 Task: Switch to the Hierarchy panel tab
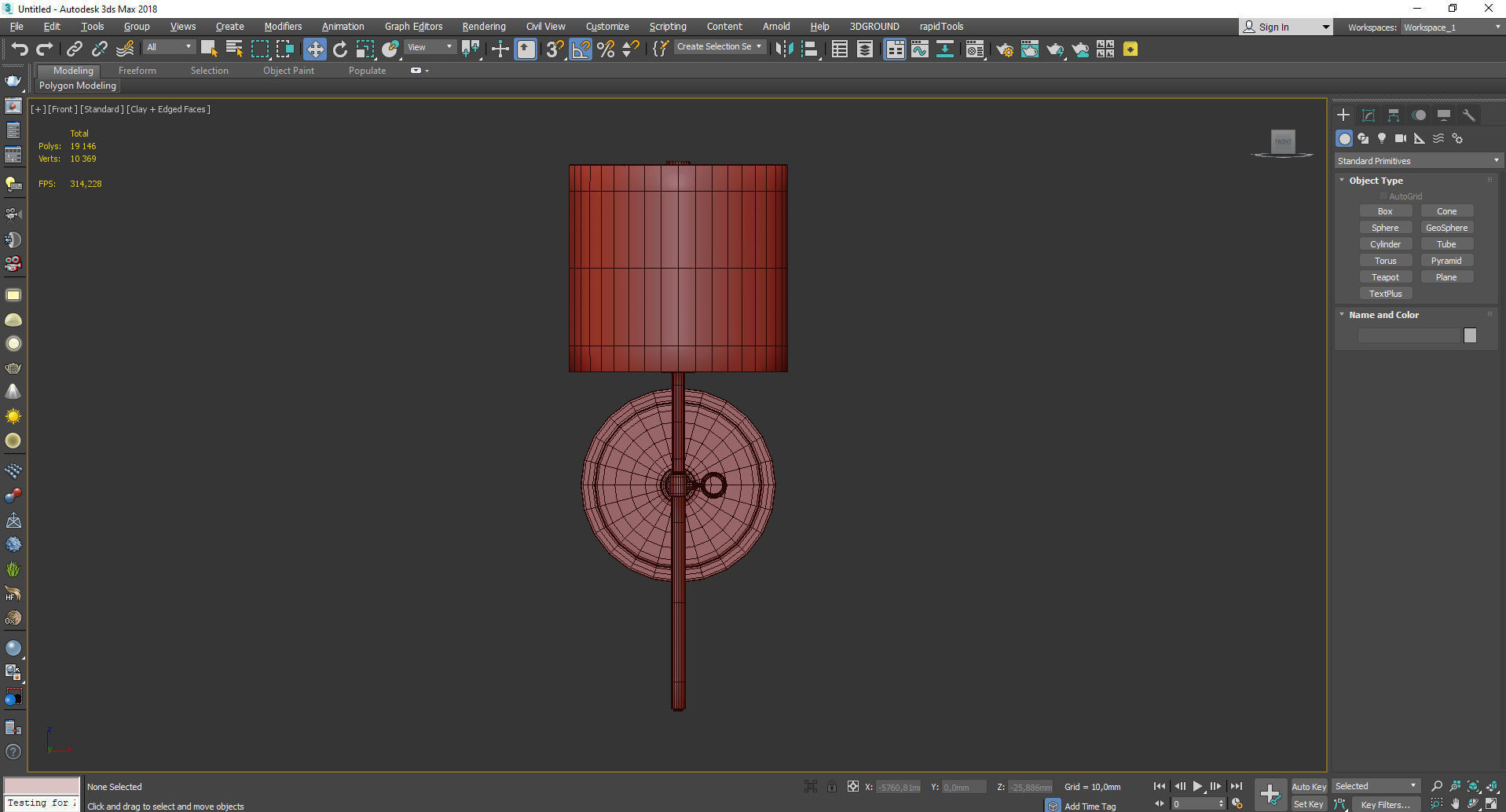click(1394, 115)
